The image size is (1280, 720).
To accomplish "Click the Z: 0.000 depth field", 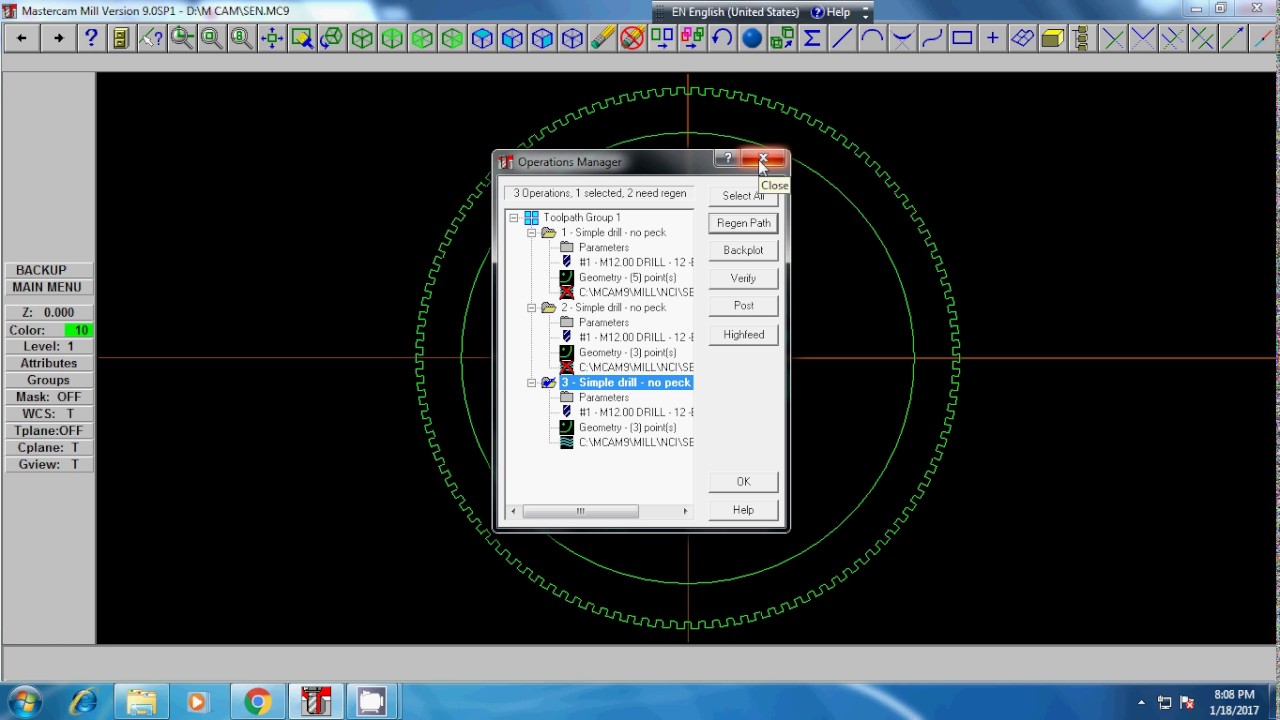I will point(48,312).
